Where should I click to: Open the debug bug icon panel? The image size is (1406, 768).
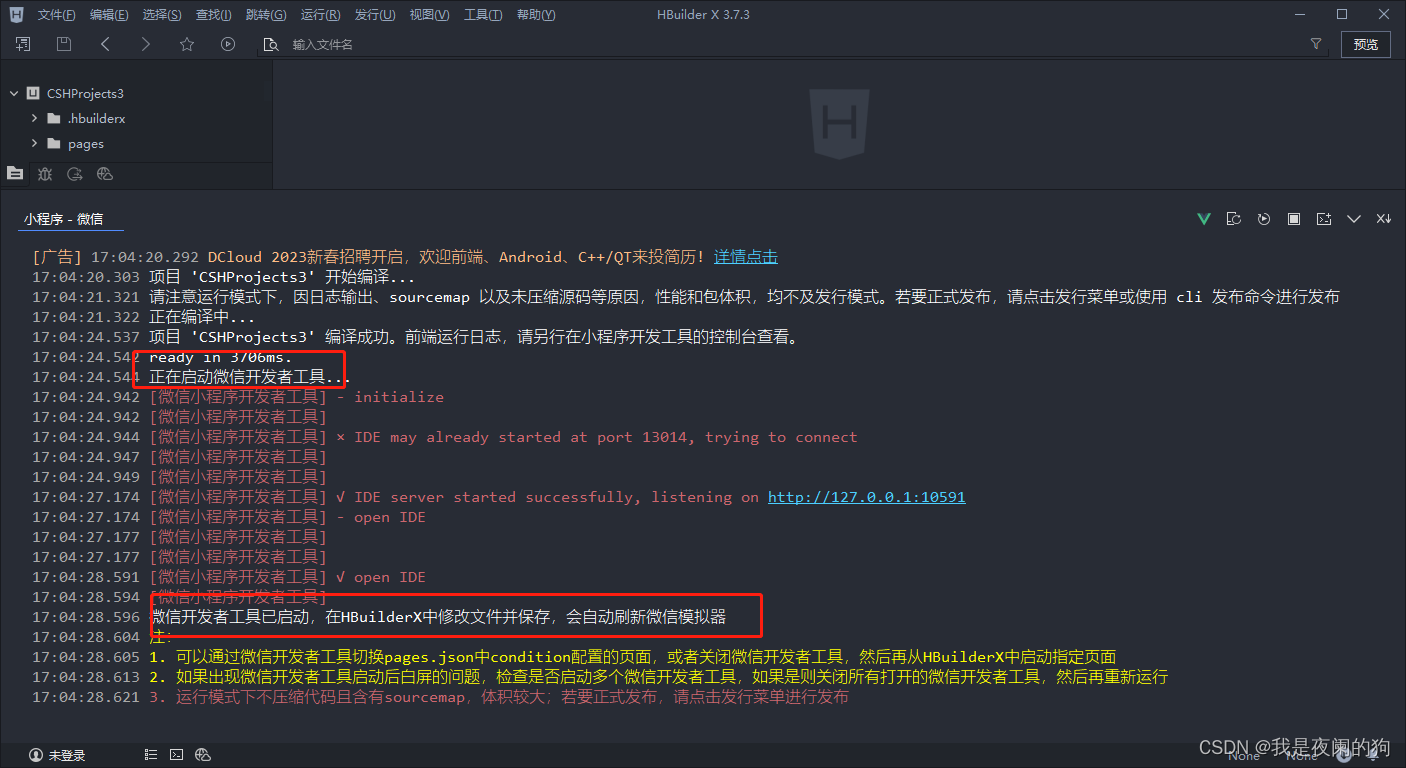coord(44,174)
